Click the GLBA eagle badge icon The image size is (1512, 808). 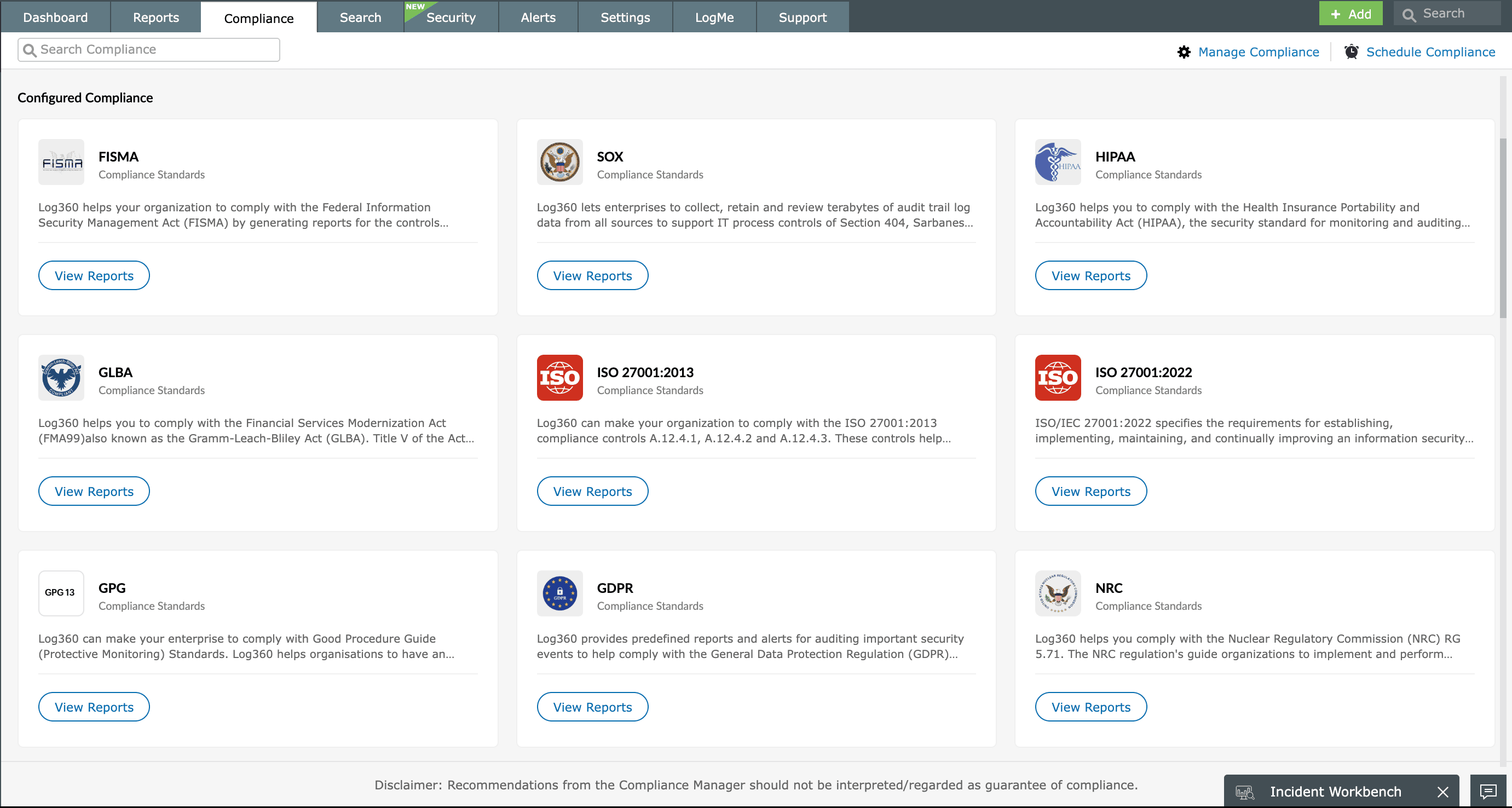tap(61, 377)
